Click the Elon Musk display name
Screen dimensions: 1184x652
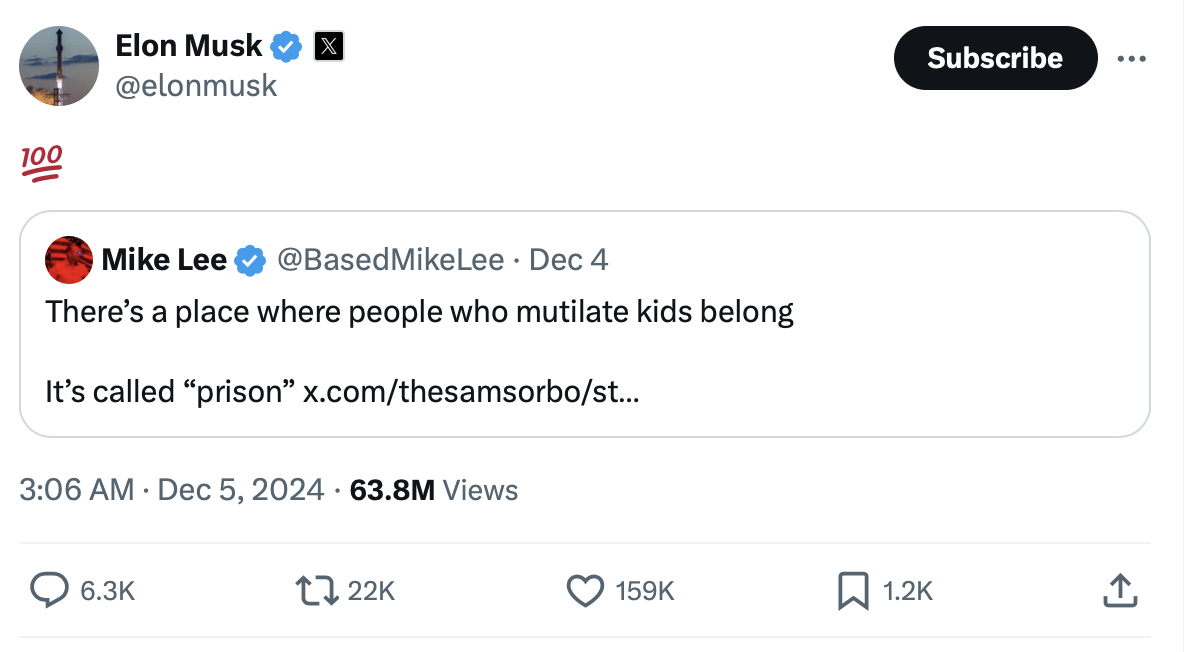188,45
